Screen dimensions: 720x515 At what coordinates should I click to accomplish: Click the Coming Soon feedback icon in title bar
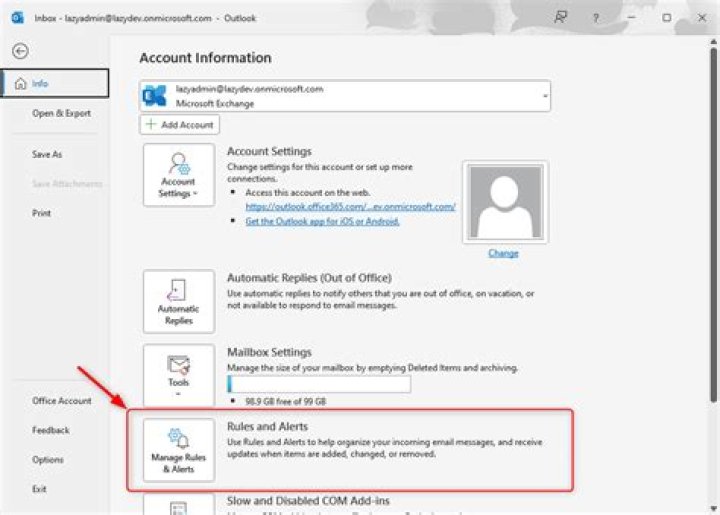(x=560, y=17)
